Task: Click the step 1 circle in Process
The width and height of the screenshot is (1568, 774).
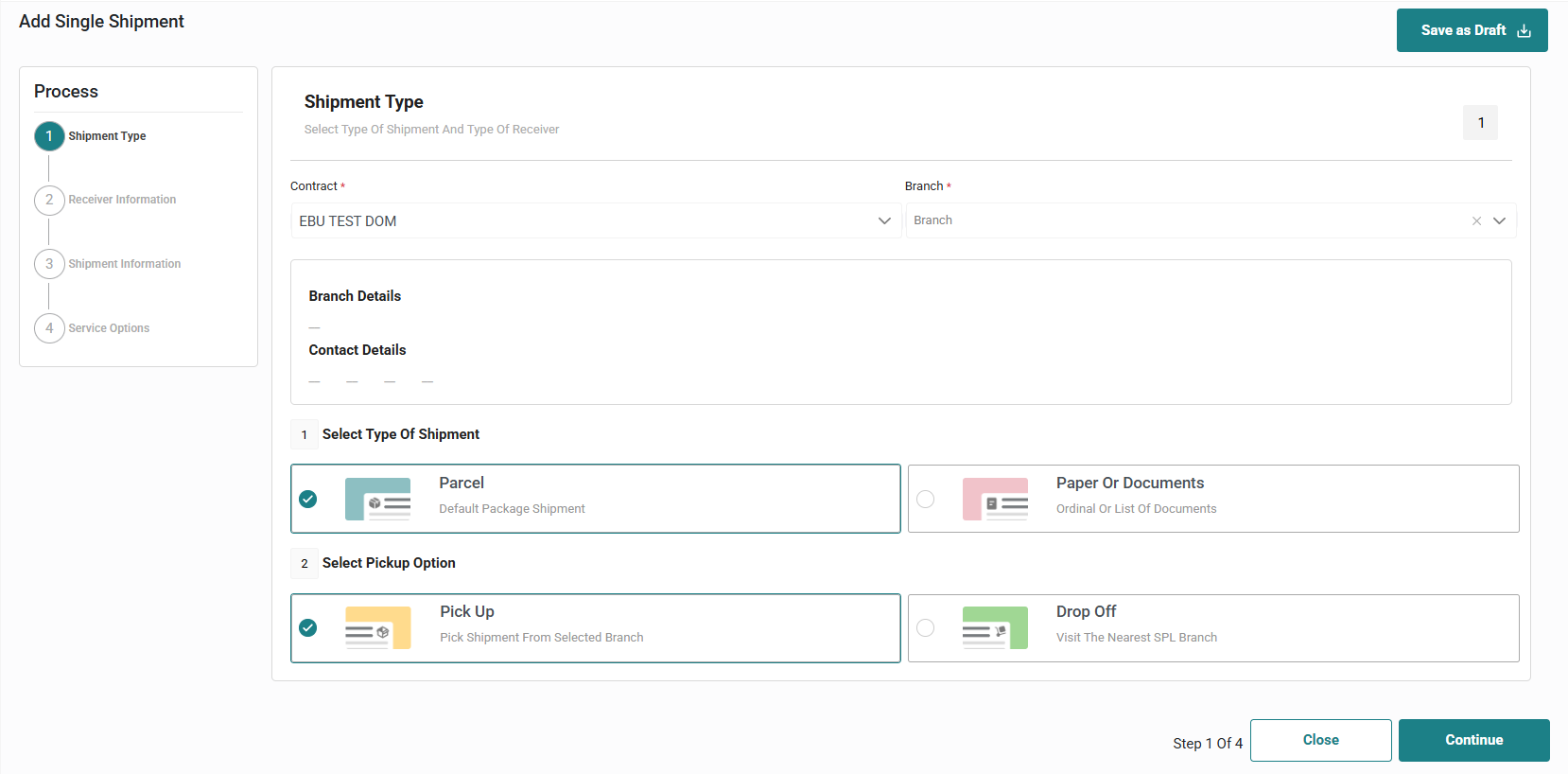Action: [49, 136]
